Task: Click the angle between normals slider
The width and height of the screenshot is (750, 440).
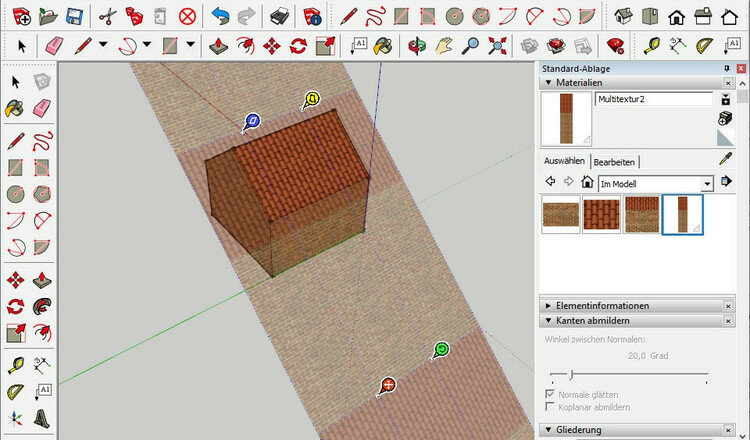Action: (x=571, y=376)
